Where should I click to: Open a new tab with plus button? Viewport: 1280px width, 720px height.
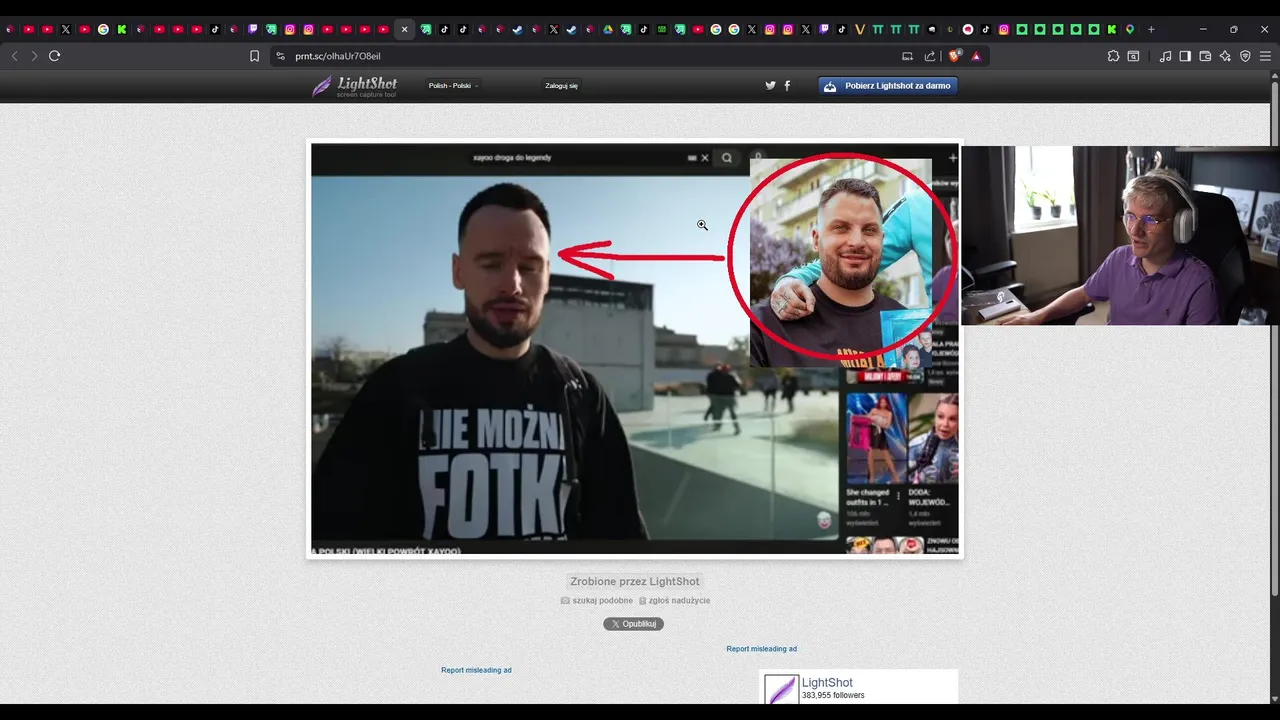pyautogui.click(x=1151, y=30)
